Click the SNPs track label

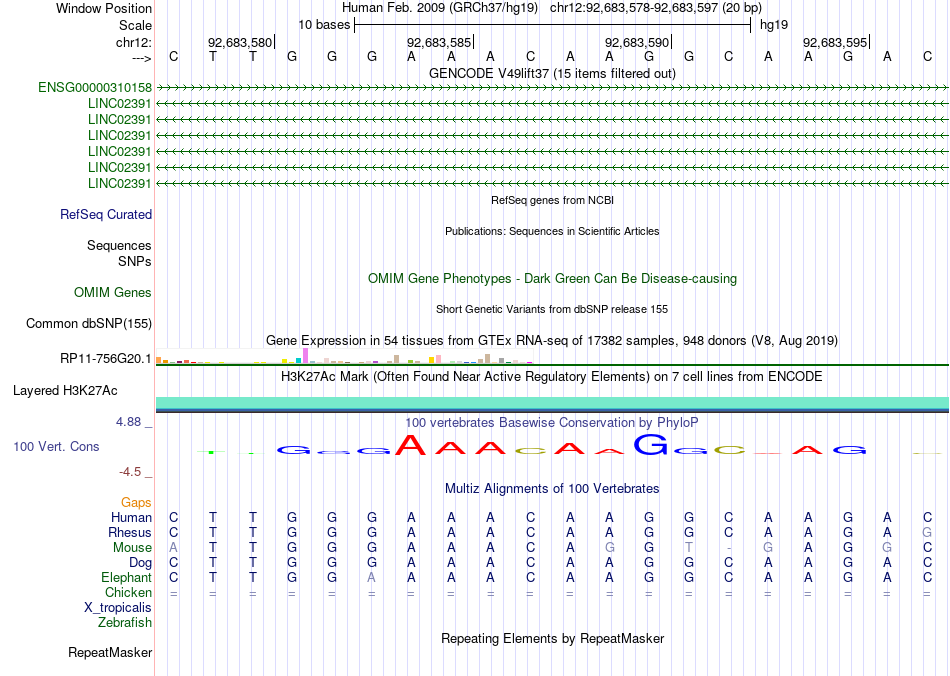pos(135,261)
